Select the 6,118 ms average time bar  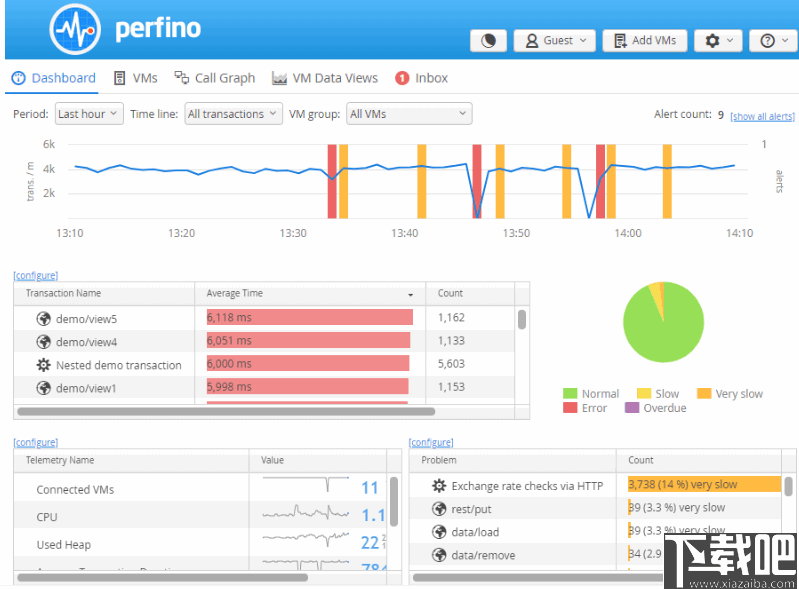pos(310,317)
